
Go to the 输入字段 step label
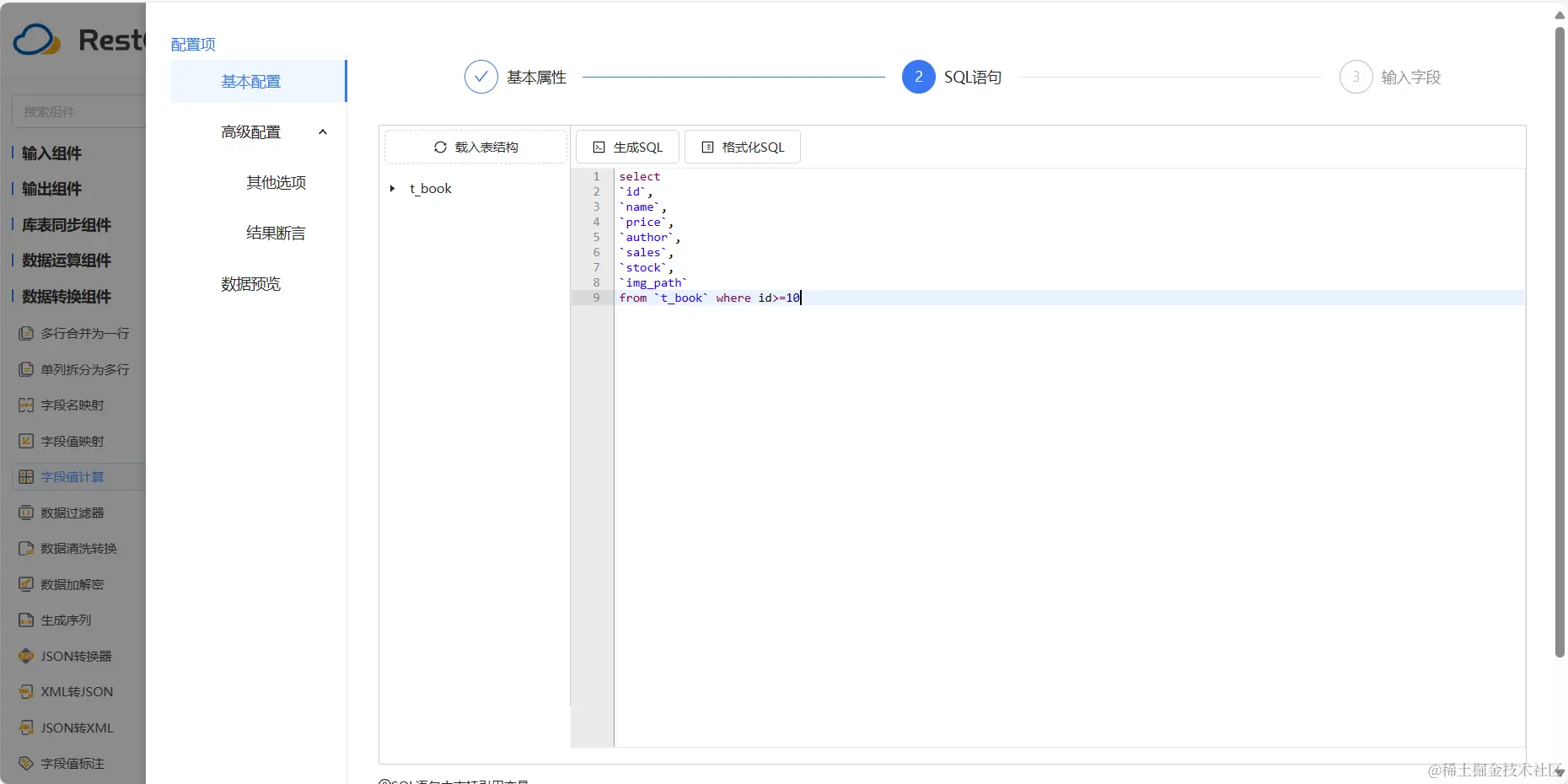click(x=1411, y=78)
